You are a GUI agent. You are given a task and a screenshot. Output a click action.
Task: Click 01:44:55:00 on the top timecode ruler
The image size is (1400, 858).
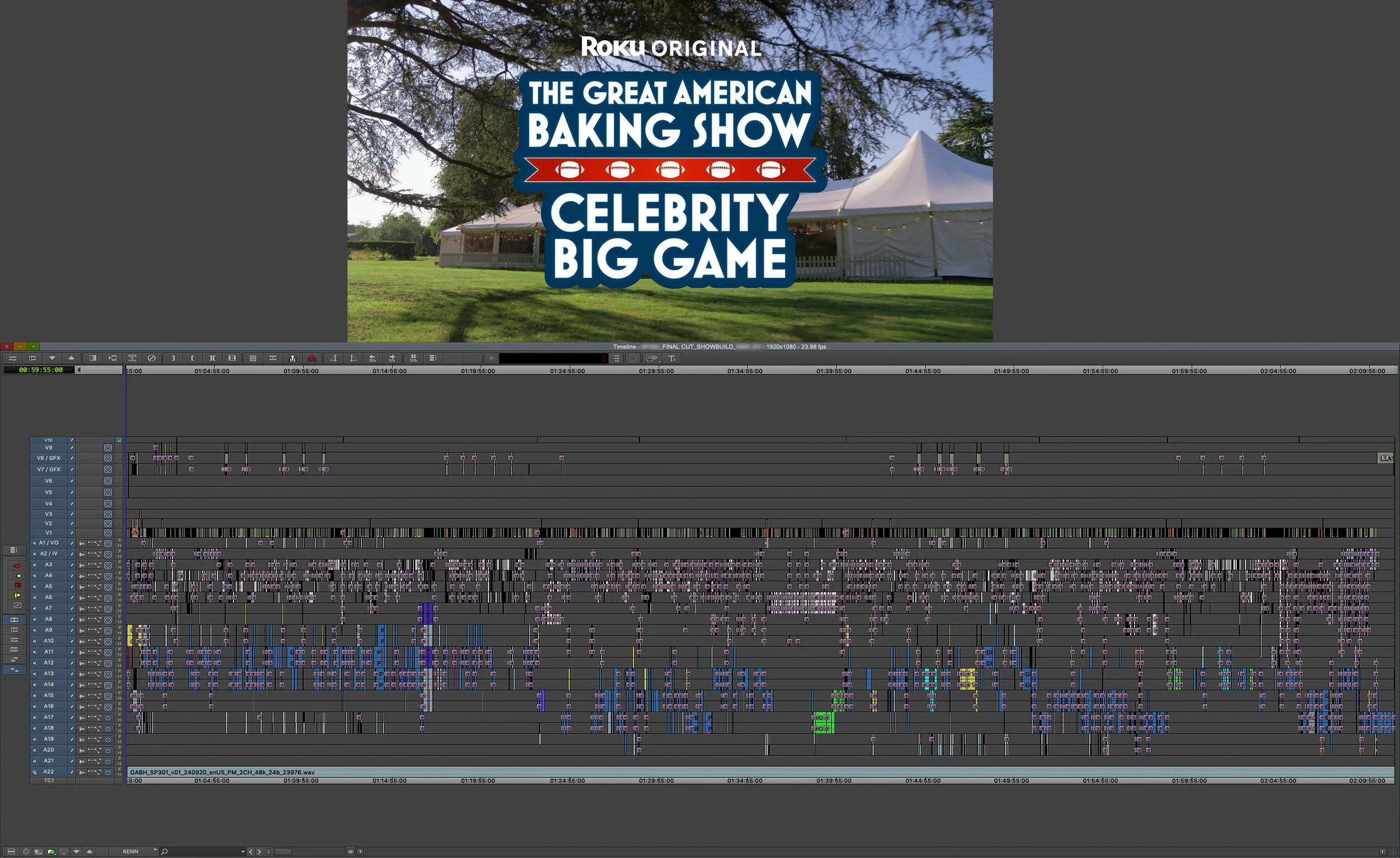[x=923, y=371]
